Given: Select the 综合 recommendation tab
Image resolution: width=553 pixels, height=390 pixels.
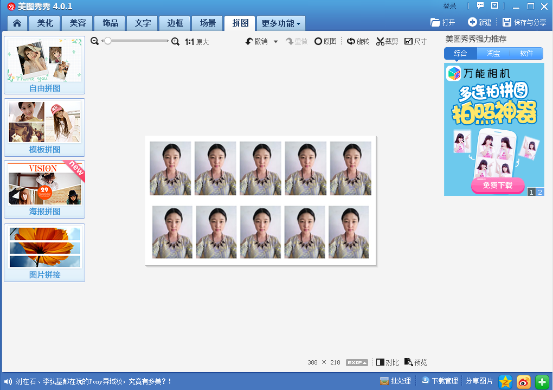Looking at the screenshot, I should click(x=460, y=53).
